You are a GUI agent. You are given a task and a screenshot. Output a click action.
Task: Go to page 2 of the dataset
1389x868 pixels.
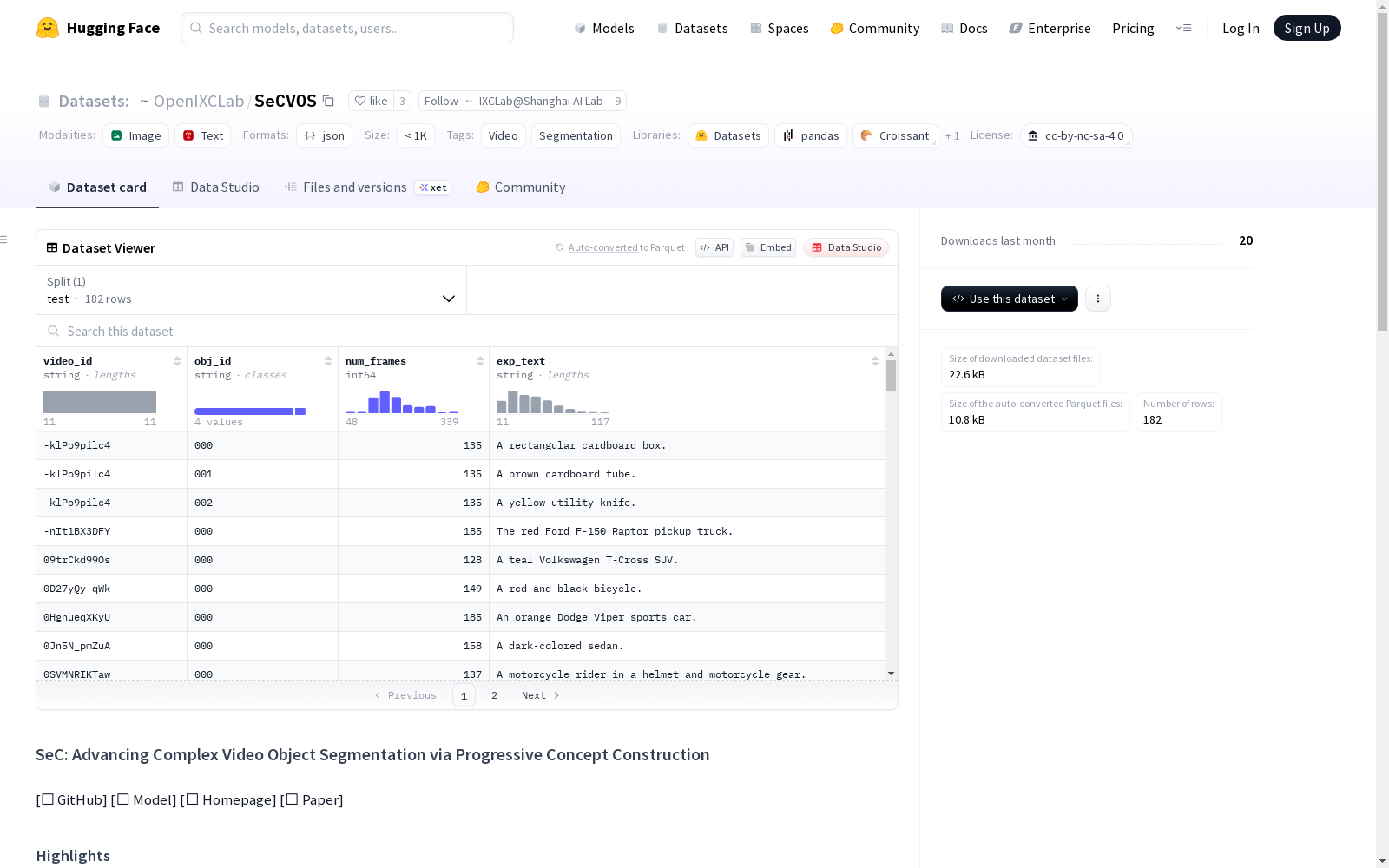tap(495, 695)
